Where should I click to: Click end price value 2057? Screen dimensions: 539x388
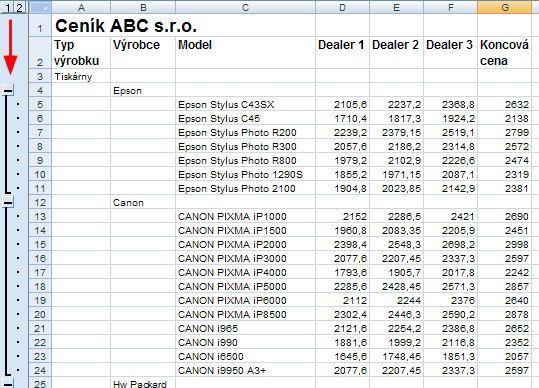tap(504, 356)
